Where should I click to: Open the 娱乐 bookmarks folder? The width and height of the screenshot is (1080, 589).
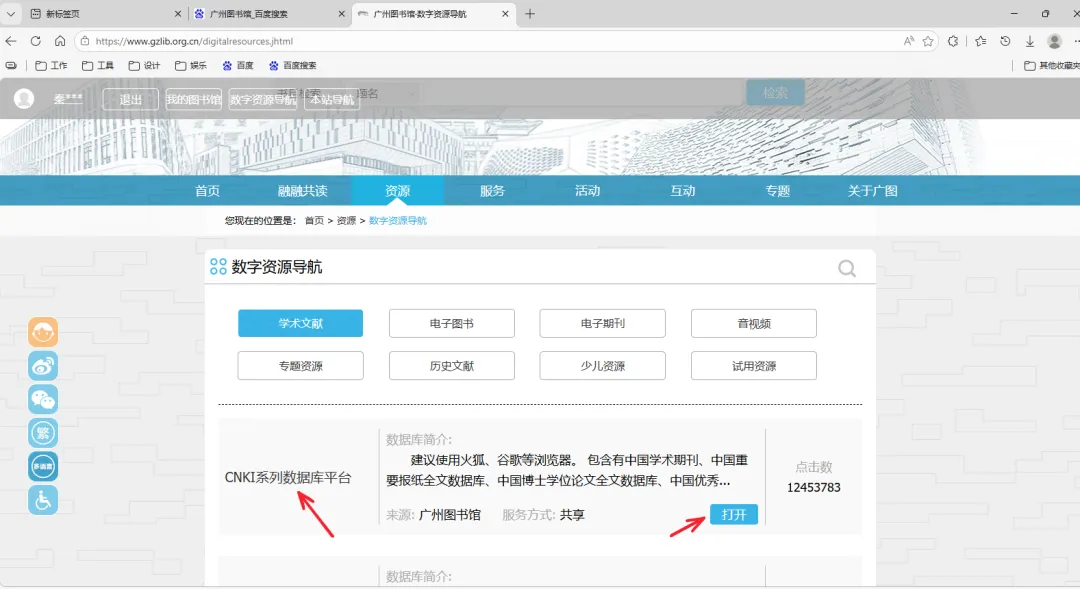pyautogui.click(x=191, y=65)
